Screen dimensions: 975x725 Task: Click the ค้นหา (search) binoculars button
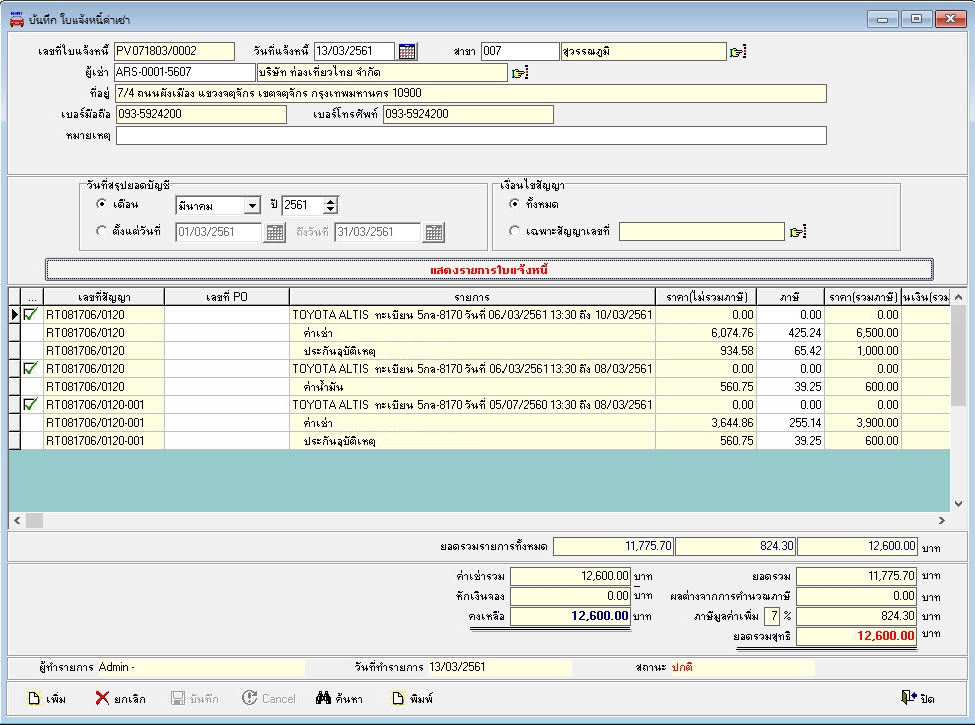click(x=340, y=698)
